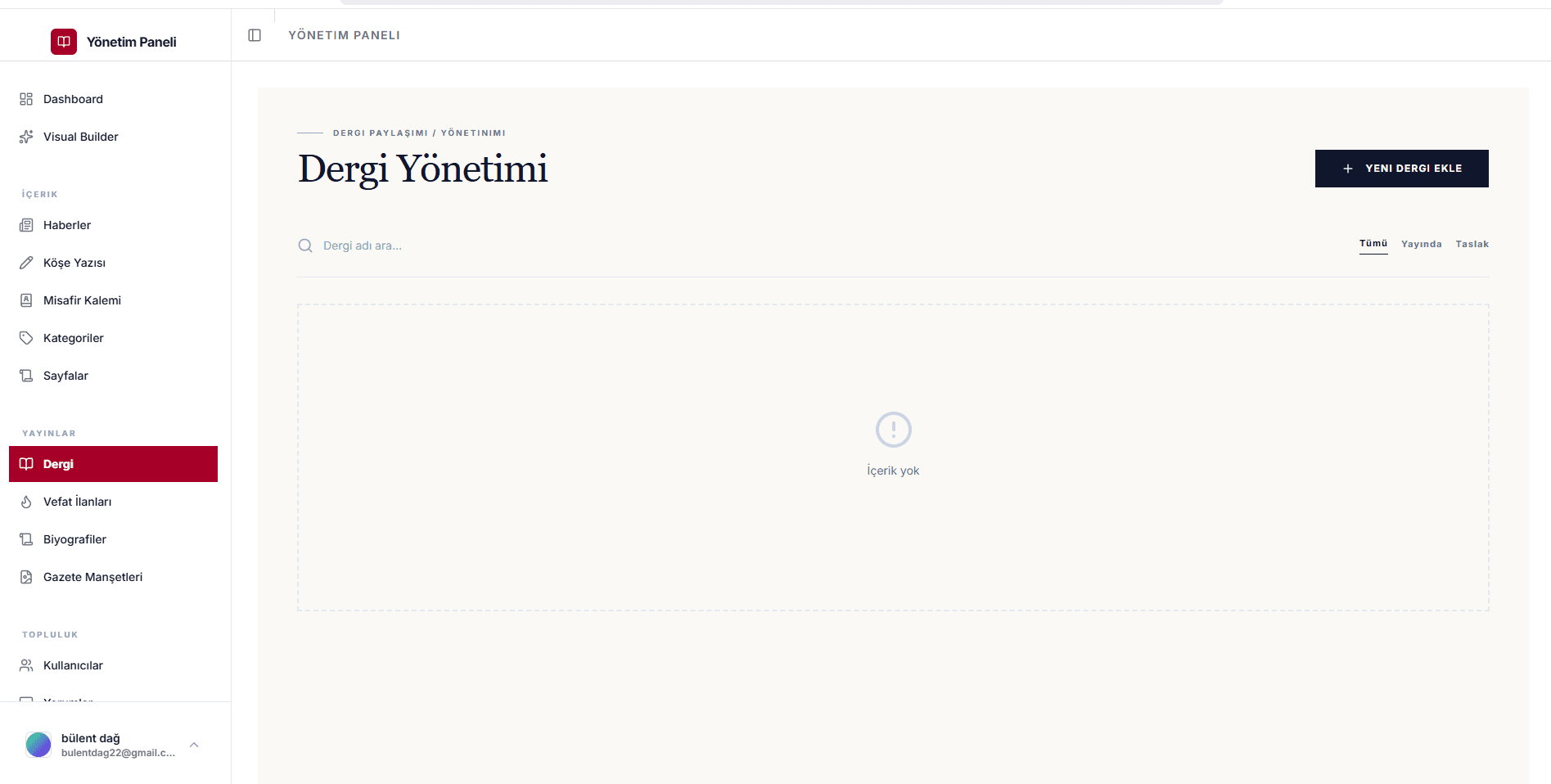Image resolution: width=1551 pixels, height=784 pixels.
Task: Switch to the Yayında filter tab
Action: click(1421, 244)
